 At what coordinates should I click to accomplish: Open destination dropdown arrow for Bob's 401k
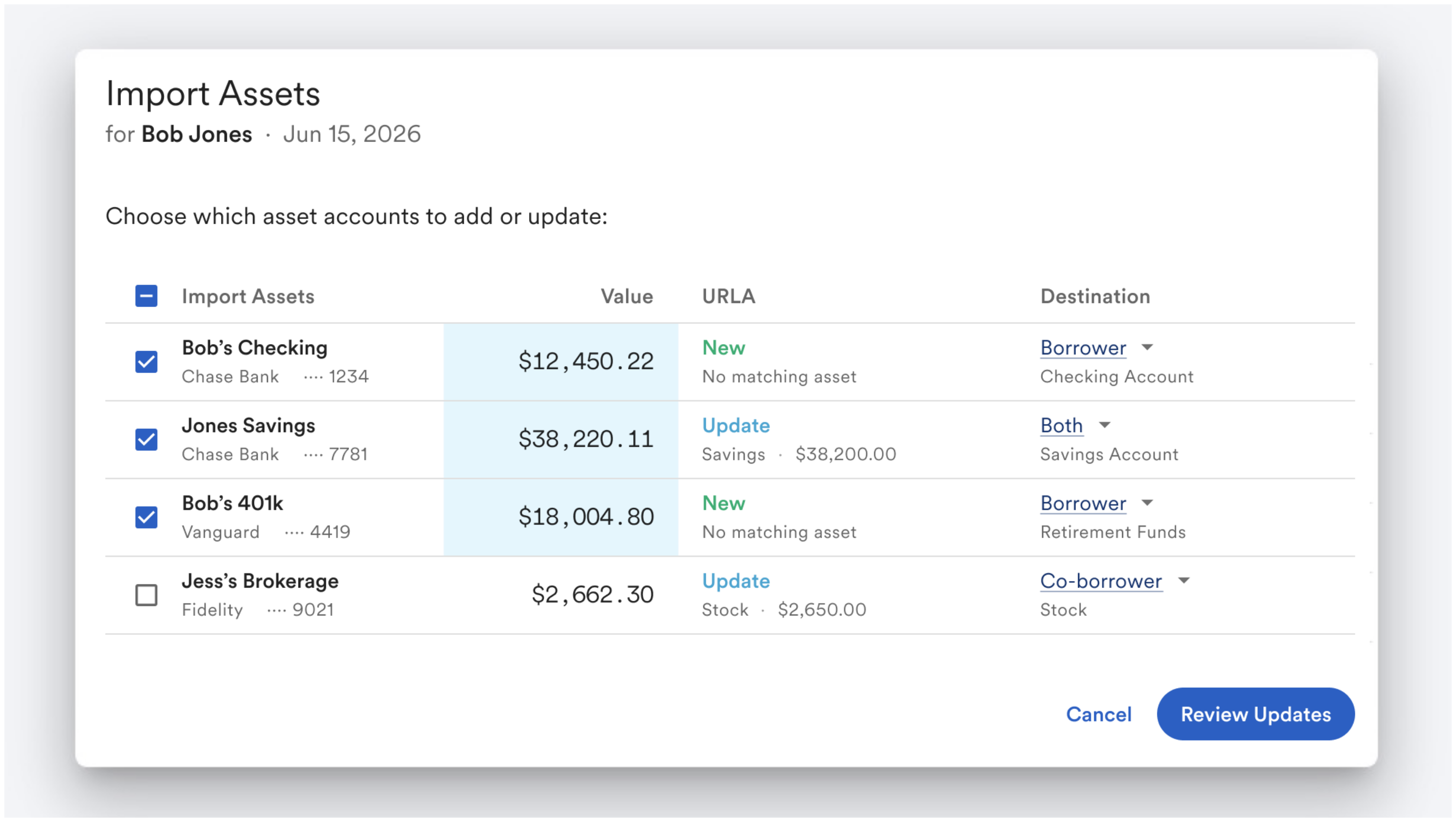click(x=1147, y=503)
